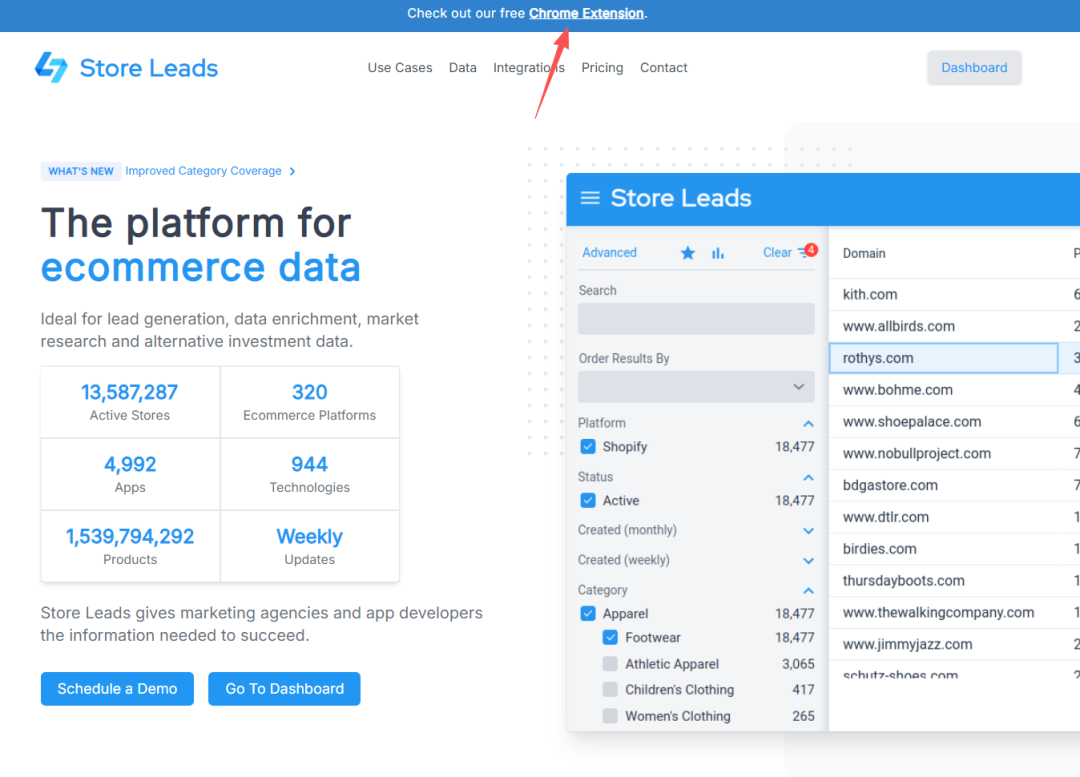
Task: Select the bdgastore.com domain row
Action: coord(954,485)
